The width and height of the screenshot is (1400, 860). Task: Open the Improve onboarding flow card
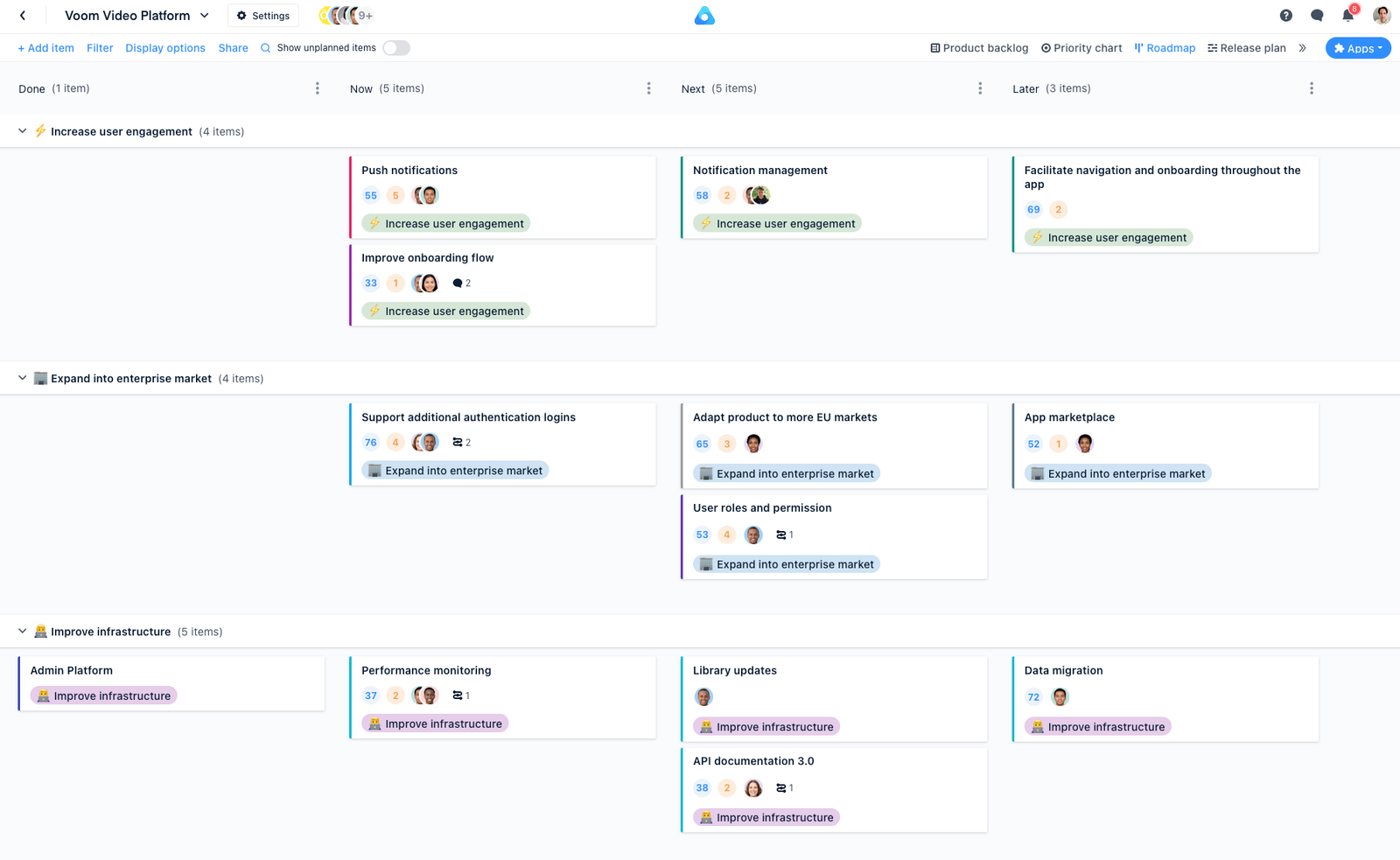point(503,285)
